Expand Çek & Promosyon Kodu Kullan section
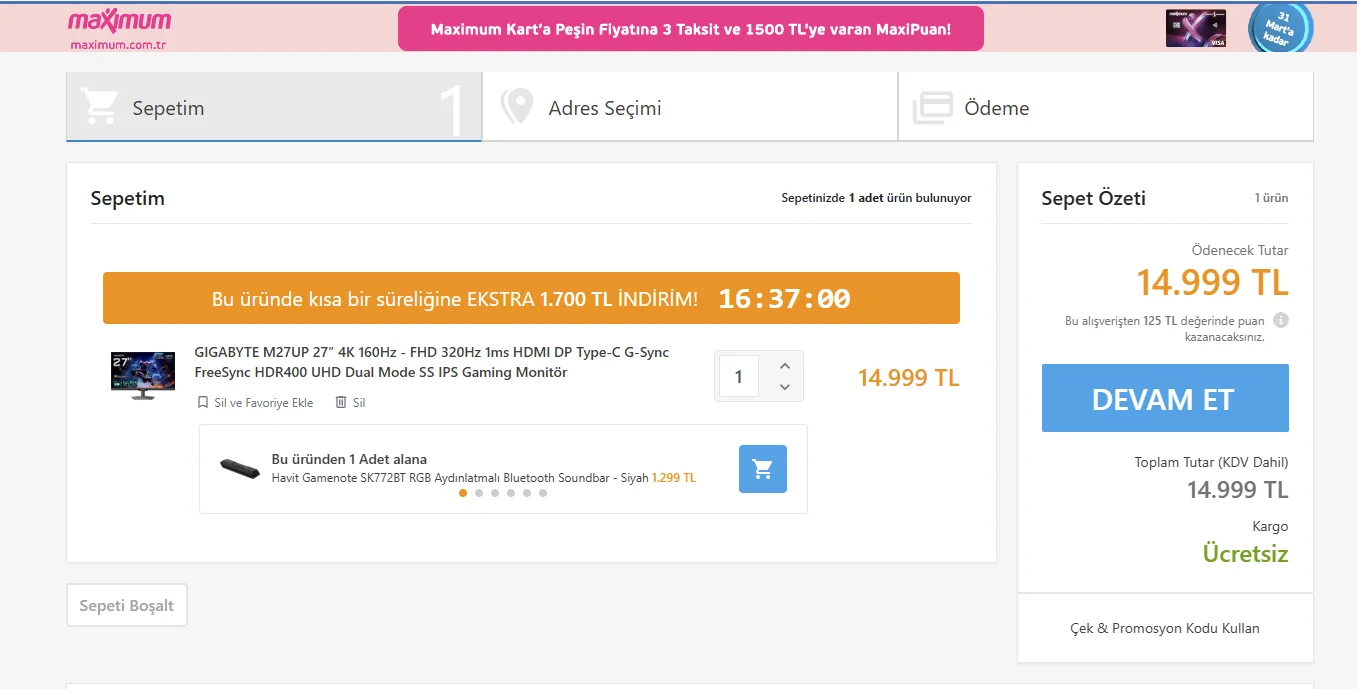1357x689 pixels. [1165, 628]
